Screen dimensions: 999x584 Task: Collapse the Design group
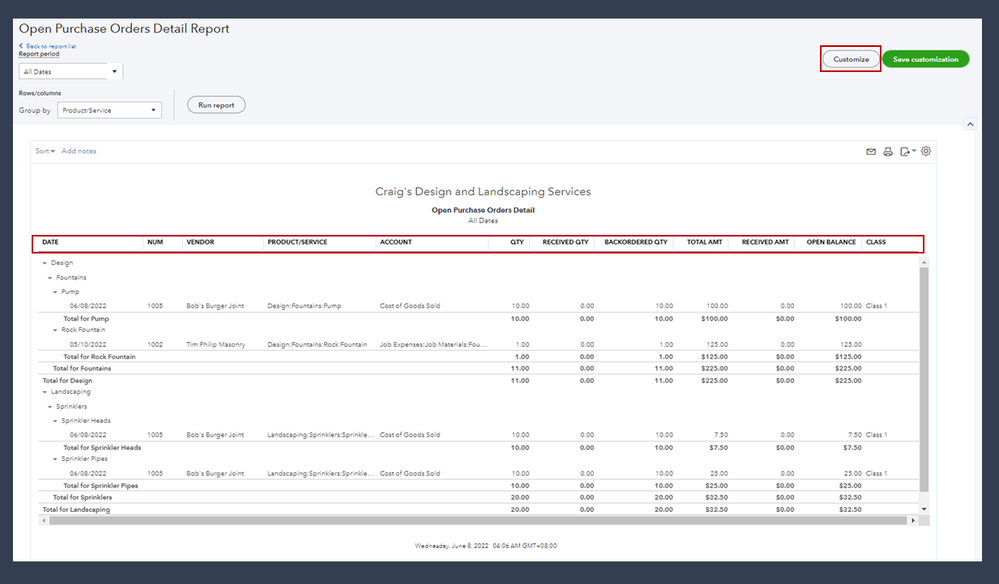(45, 263)
